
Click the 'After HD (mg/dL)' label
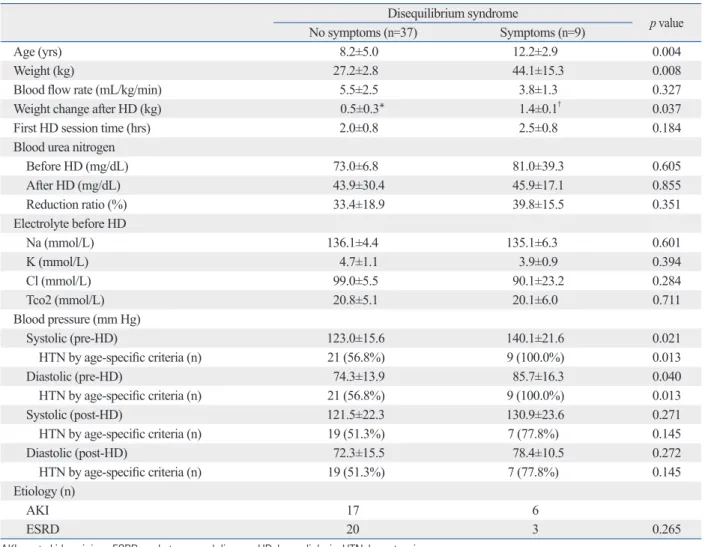coord(73,186)
